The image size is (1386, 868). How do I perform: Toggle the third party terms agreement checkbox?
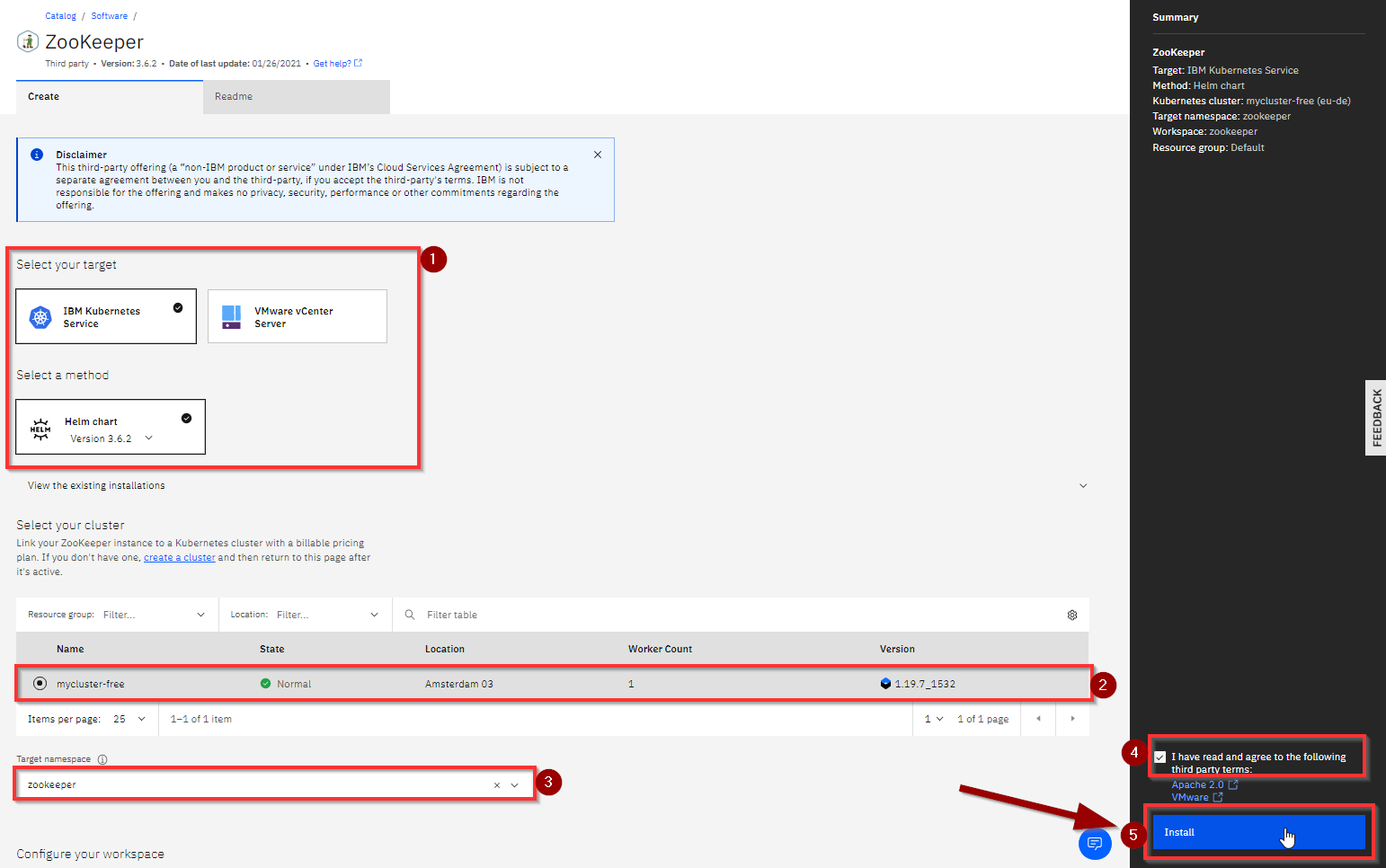pyautogui.click(x=1160, y=757)
